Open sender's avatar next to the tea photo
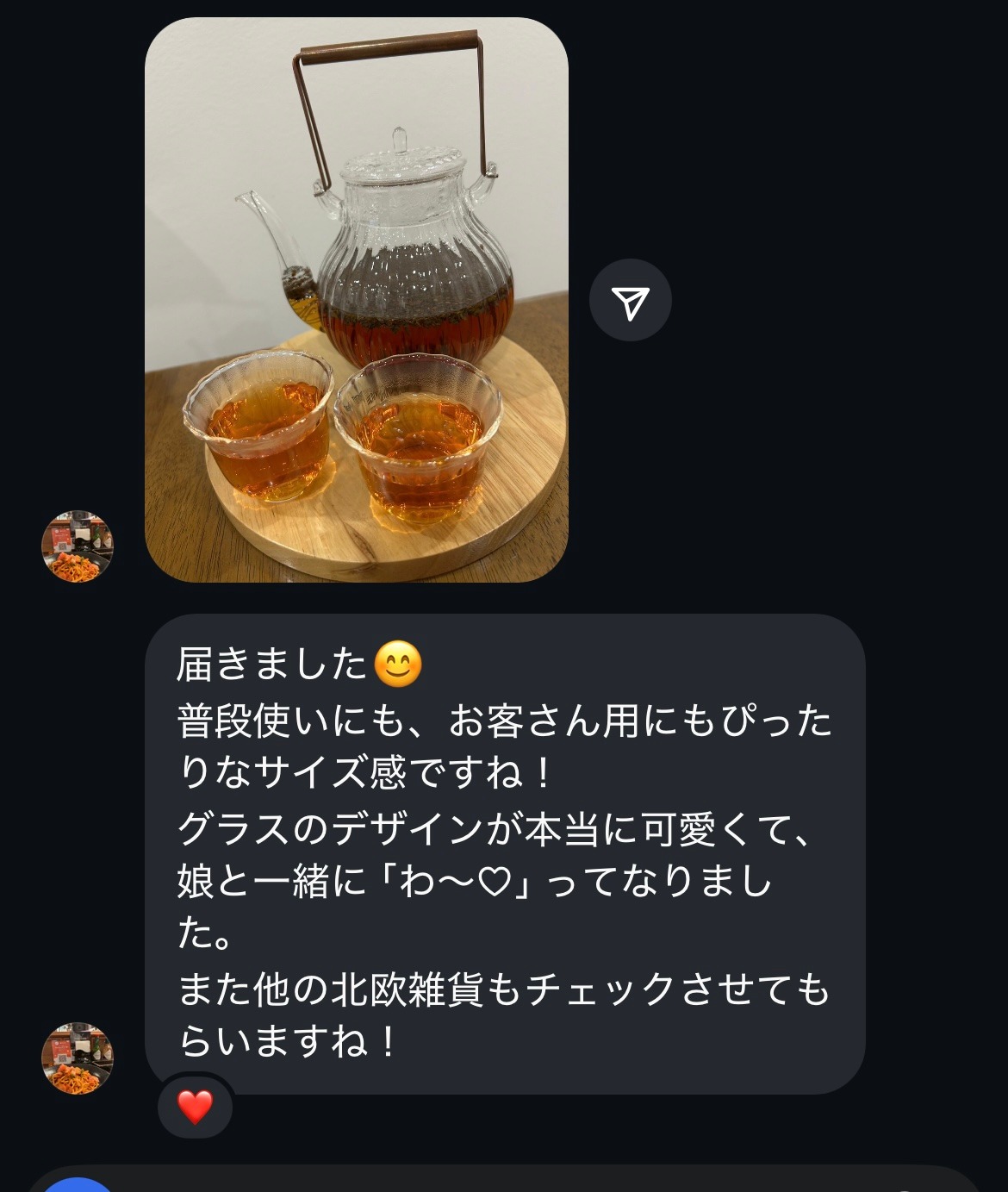This screenshot has height=1192, width=1008. (78, 546)
